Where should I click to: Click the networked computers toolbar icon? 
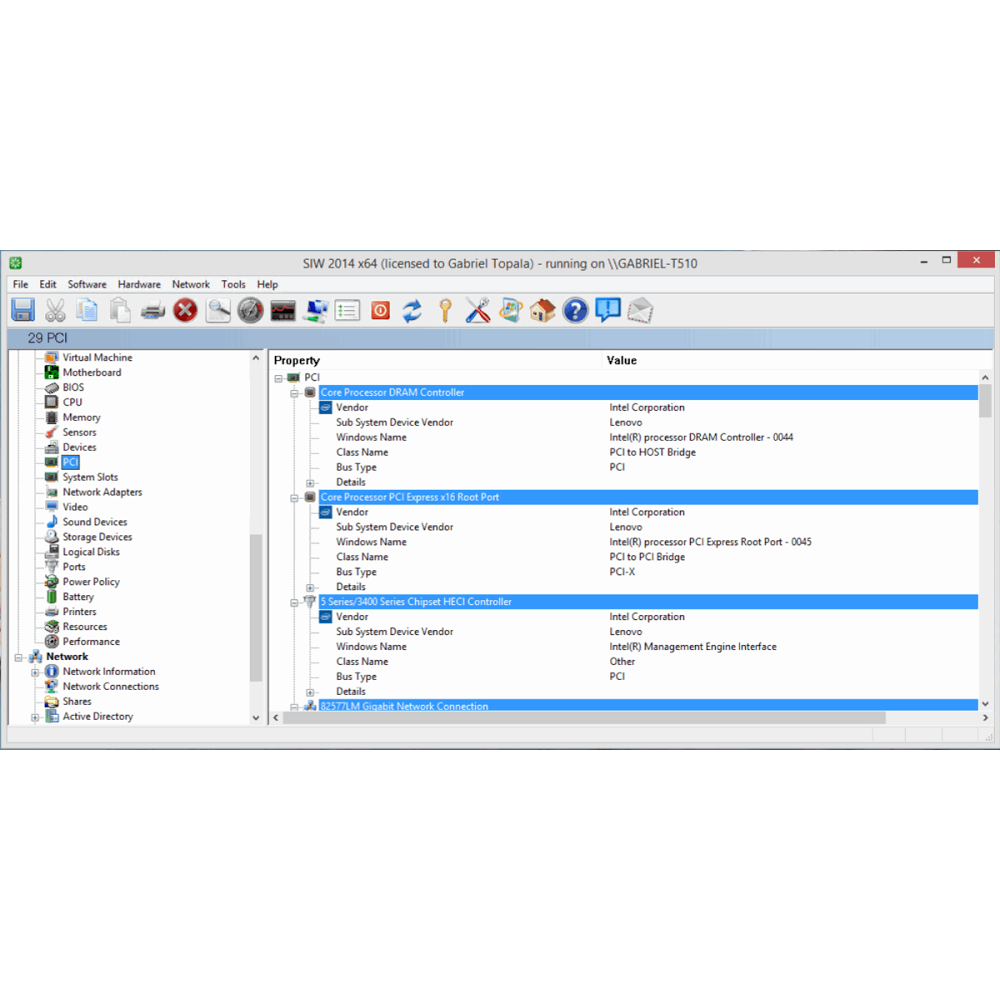coord(315,311)
